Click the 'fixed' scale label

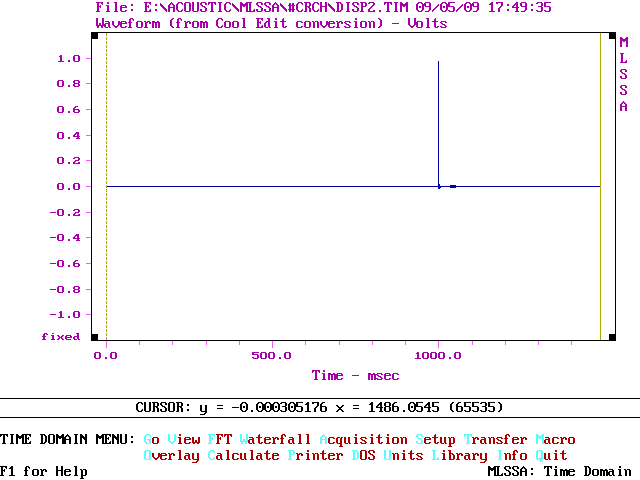point(60,337)
